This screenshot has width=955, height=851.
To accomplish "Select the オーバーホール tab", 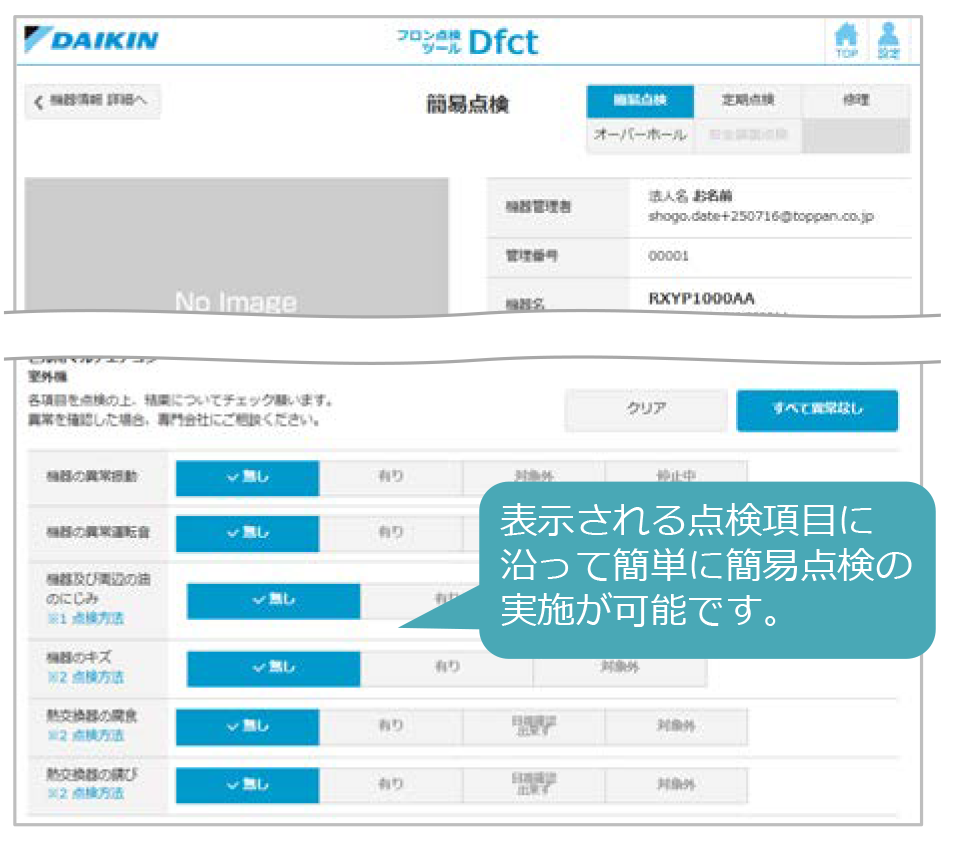I will 640,135.
